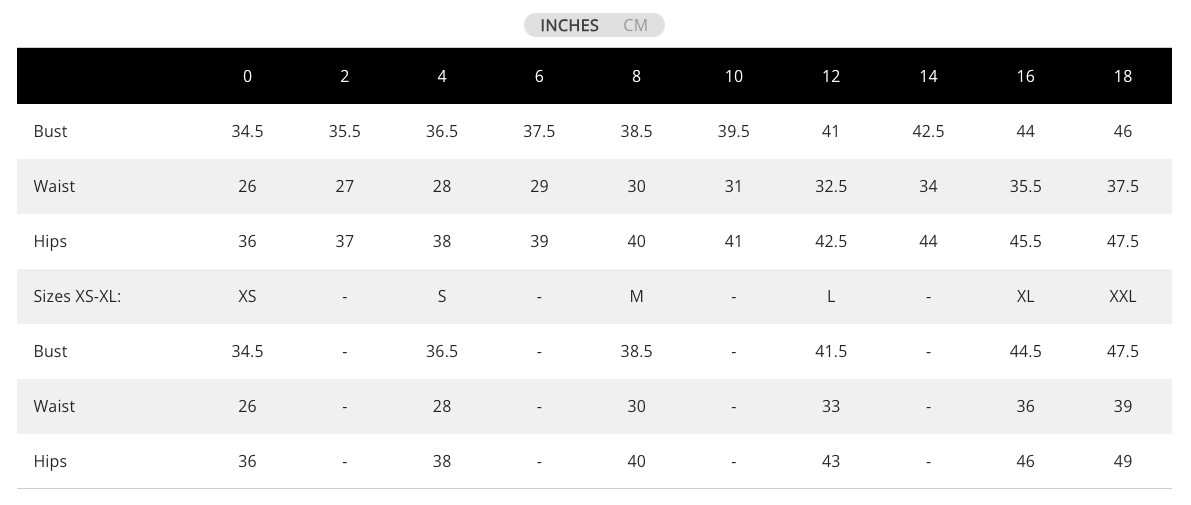1191x505 pixels.
Task: Click the Sizes XS-XL row label
Action: tap(77, 296)
